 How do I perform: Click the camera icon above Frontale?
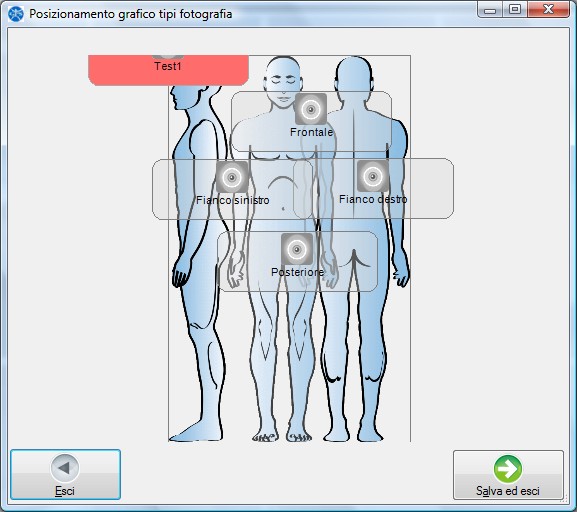[x=311, y=109]
